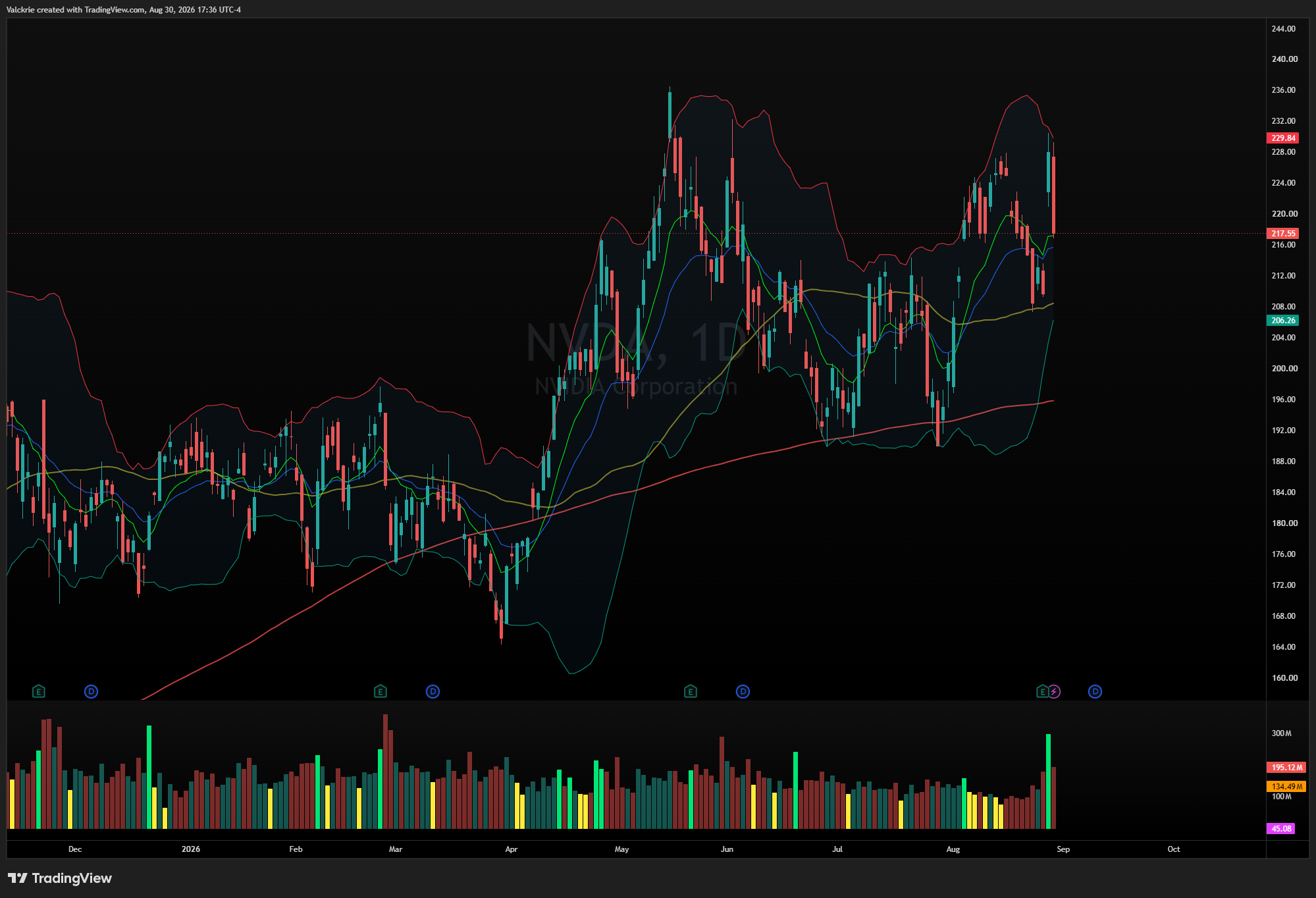Open the dividend marker in mid-December
Viewport: 1316px width, 898px height.
click(x=92, y=691)
